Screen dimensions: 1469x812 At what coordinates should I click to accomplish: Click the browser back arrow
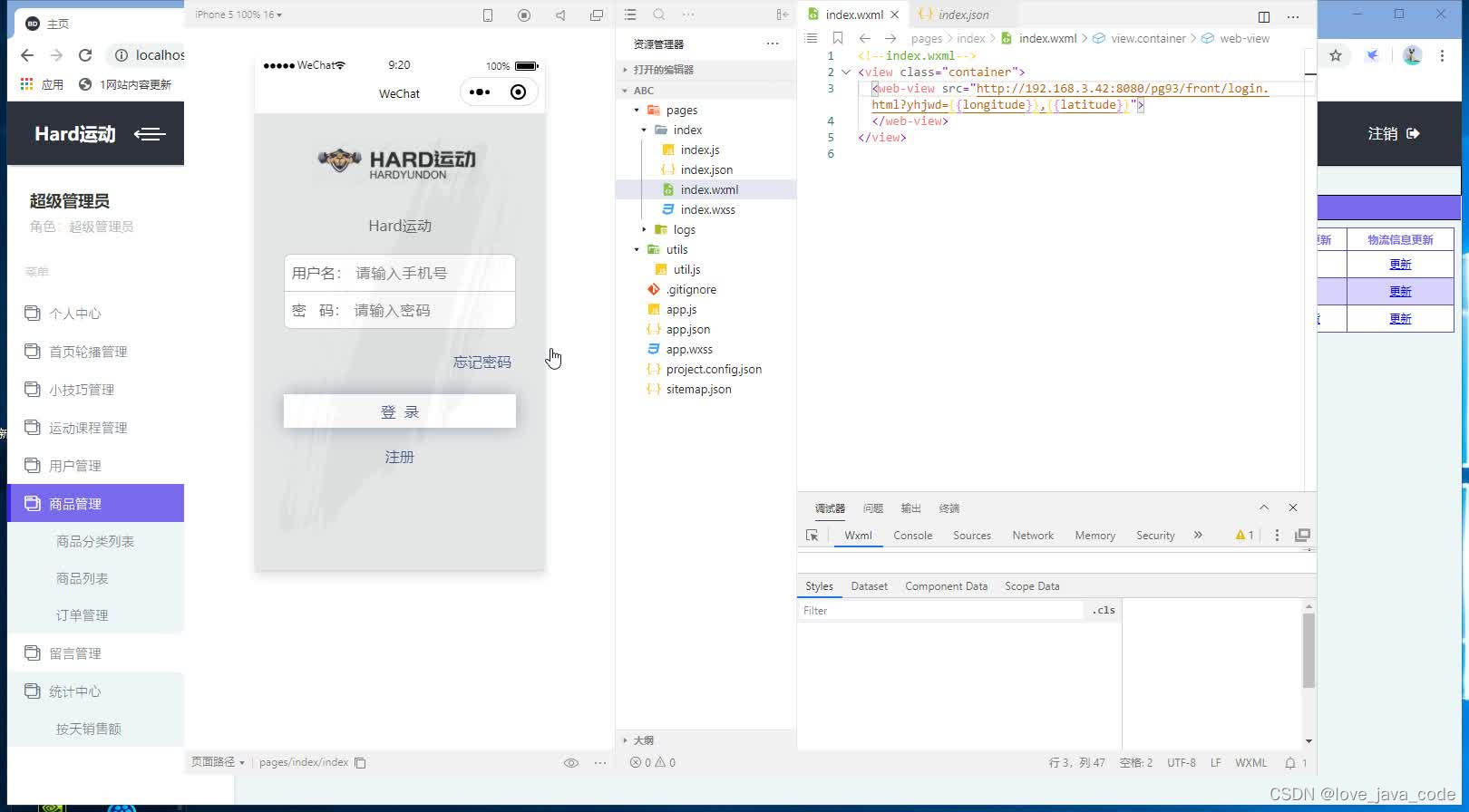(27, 55)
